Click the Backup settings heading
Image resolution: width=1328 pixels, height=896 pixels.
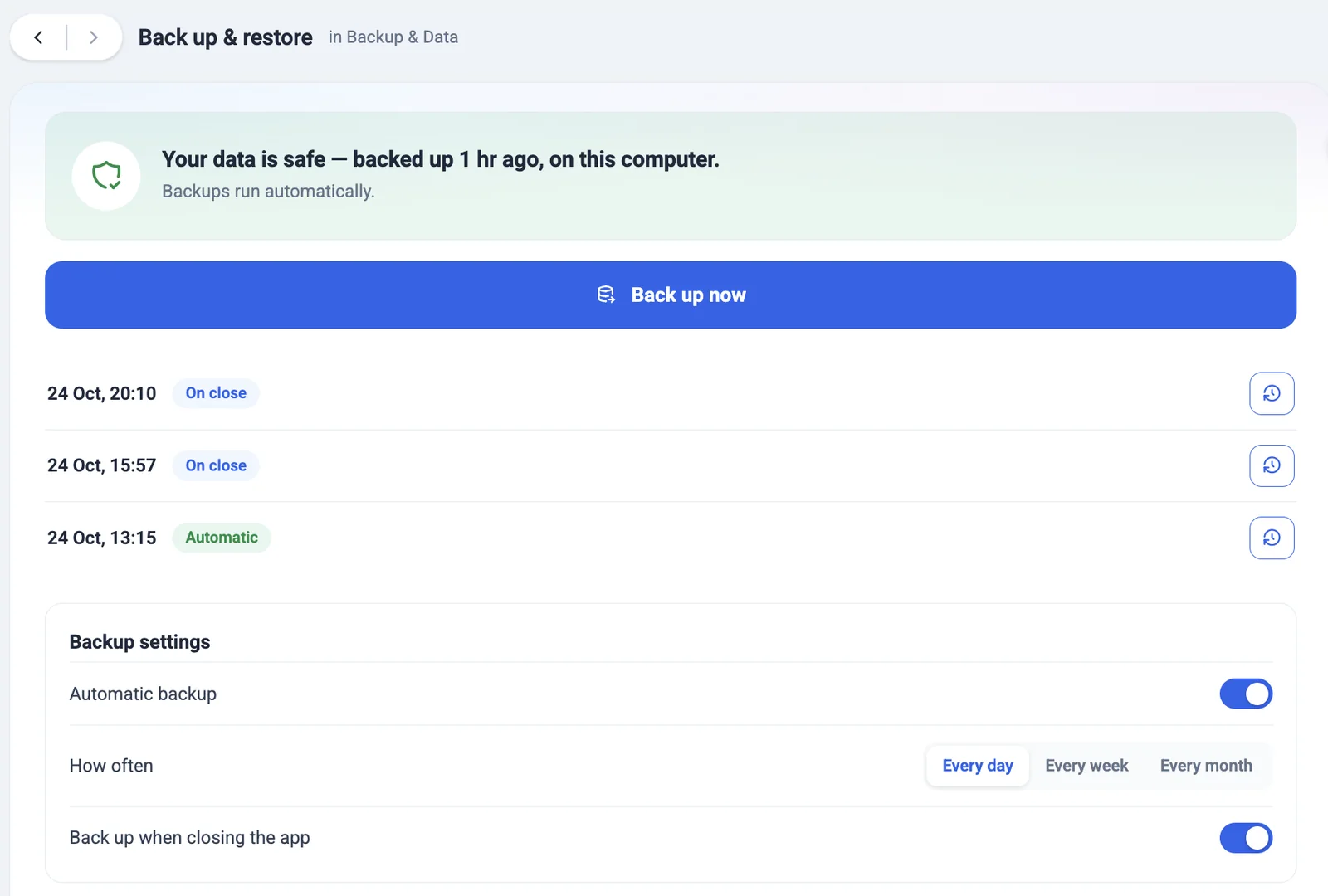click(139, 642)
